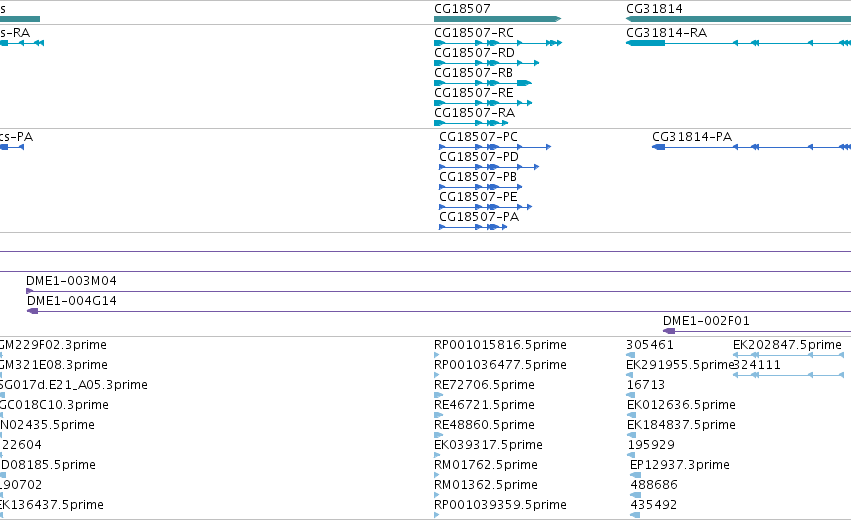Select transcript CG18507-RE

[474, 93]
